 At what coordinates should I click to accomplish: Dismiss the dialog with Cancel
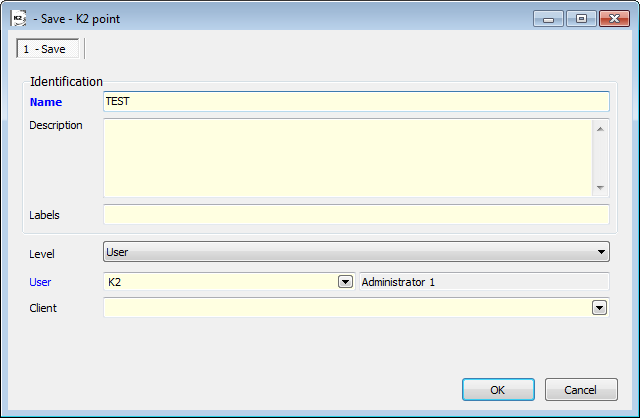pyautogui.click(x=581, y=389)
